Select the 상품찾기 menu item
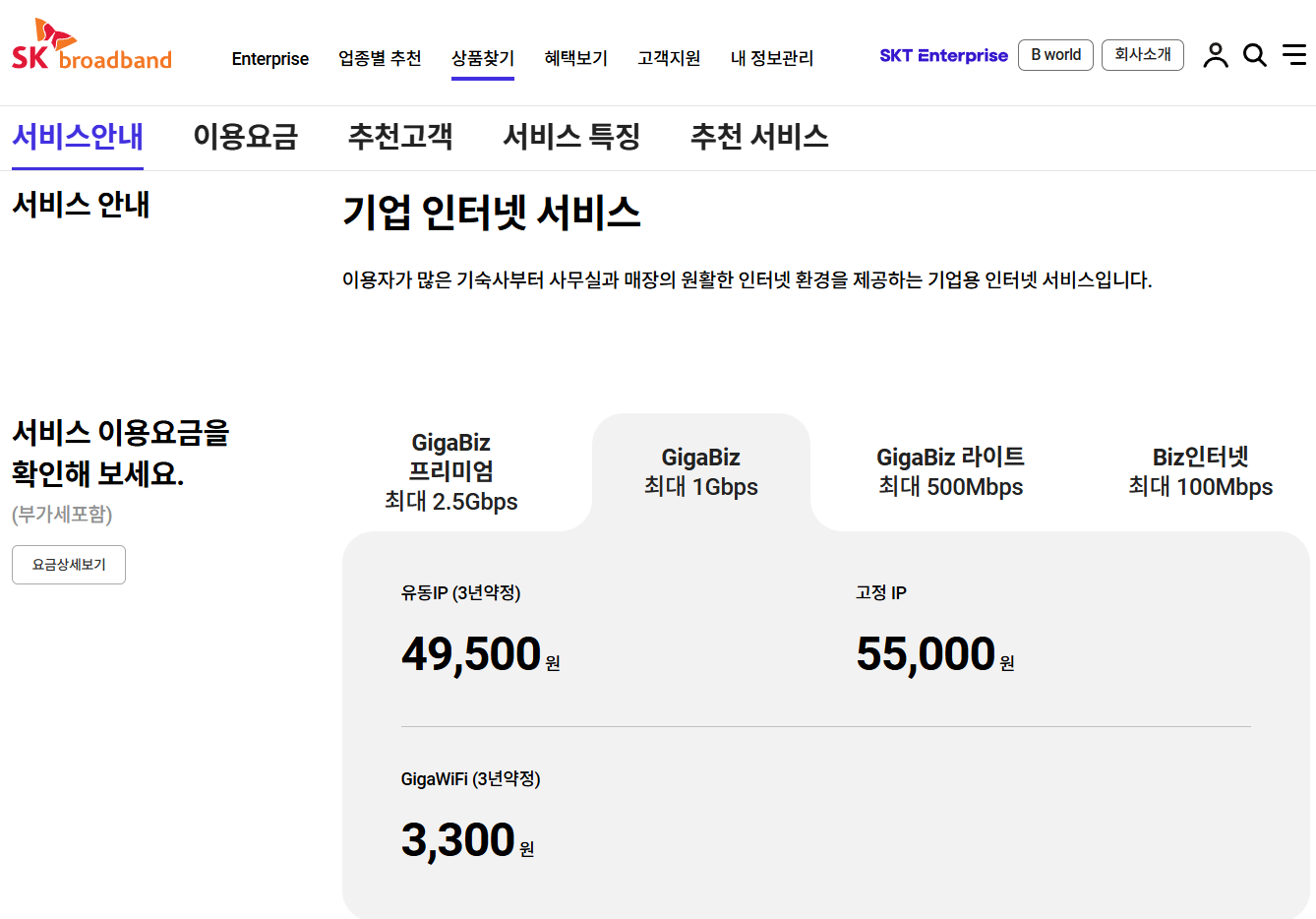This screenshot has width=1316, height=919. 483,59
